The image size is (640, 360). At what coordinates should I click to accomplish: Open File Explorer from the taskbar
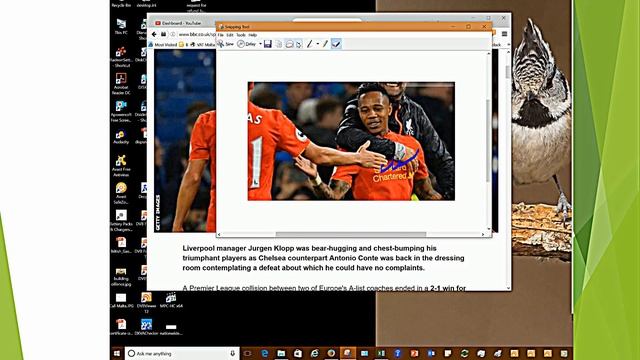click(281, 353)
